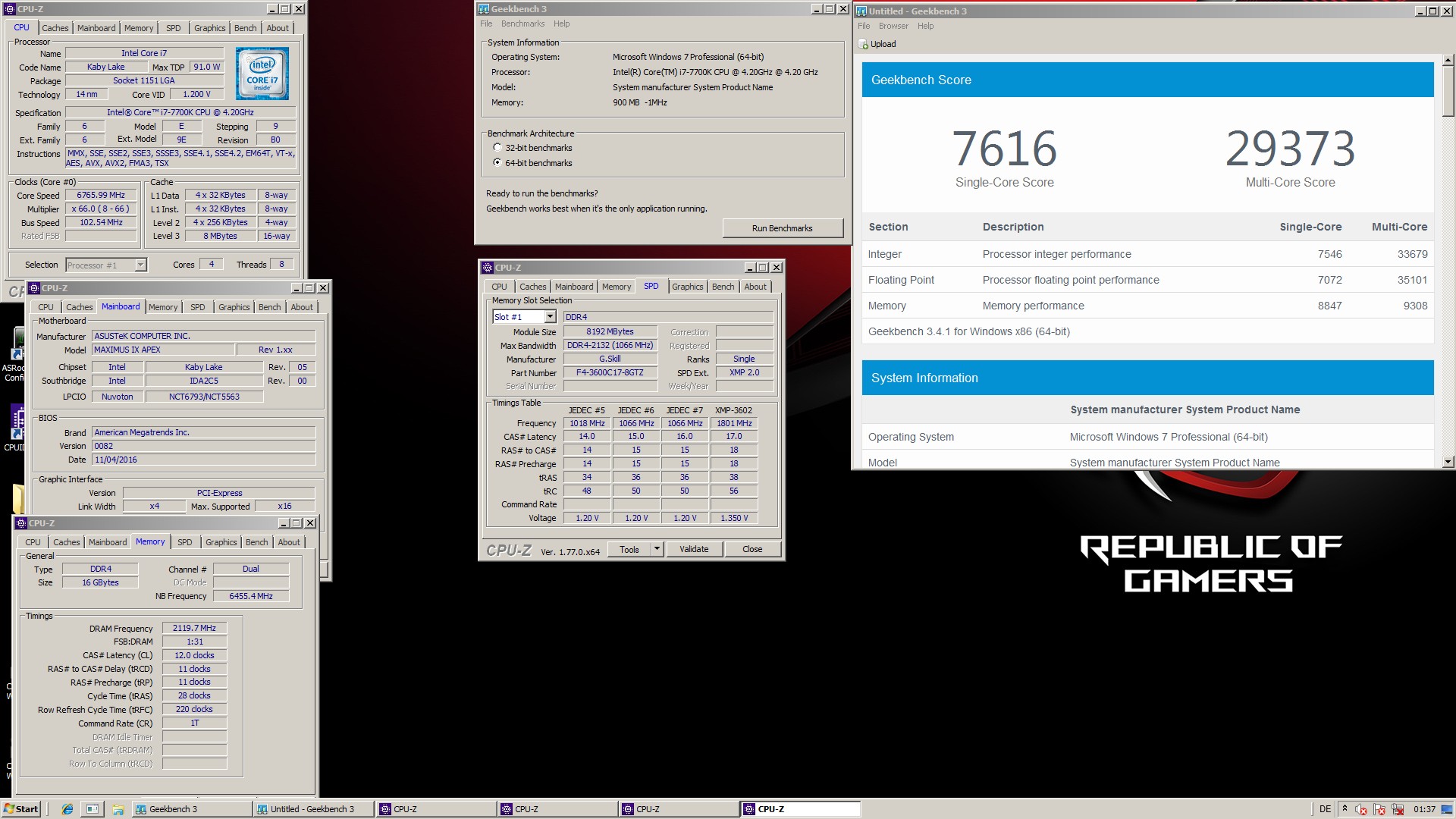Click the Memory CPU-Z window title bar icon
The image size is (1456, 819).
pos(21,523)
